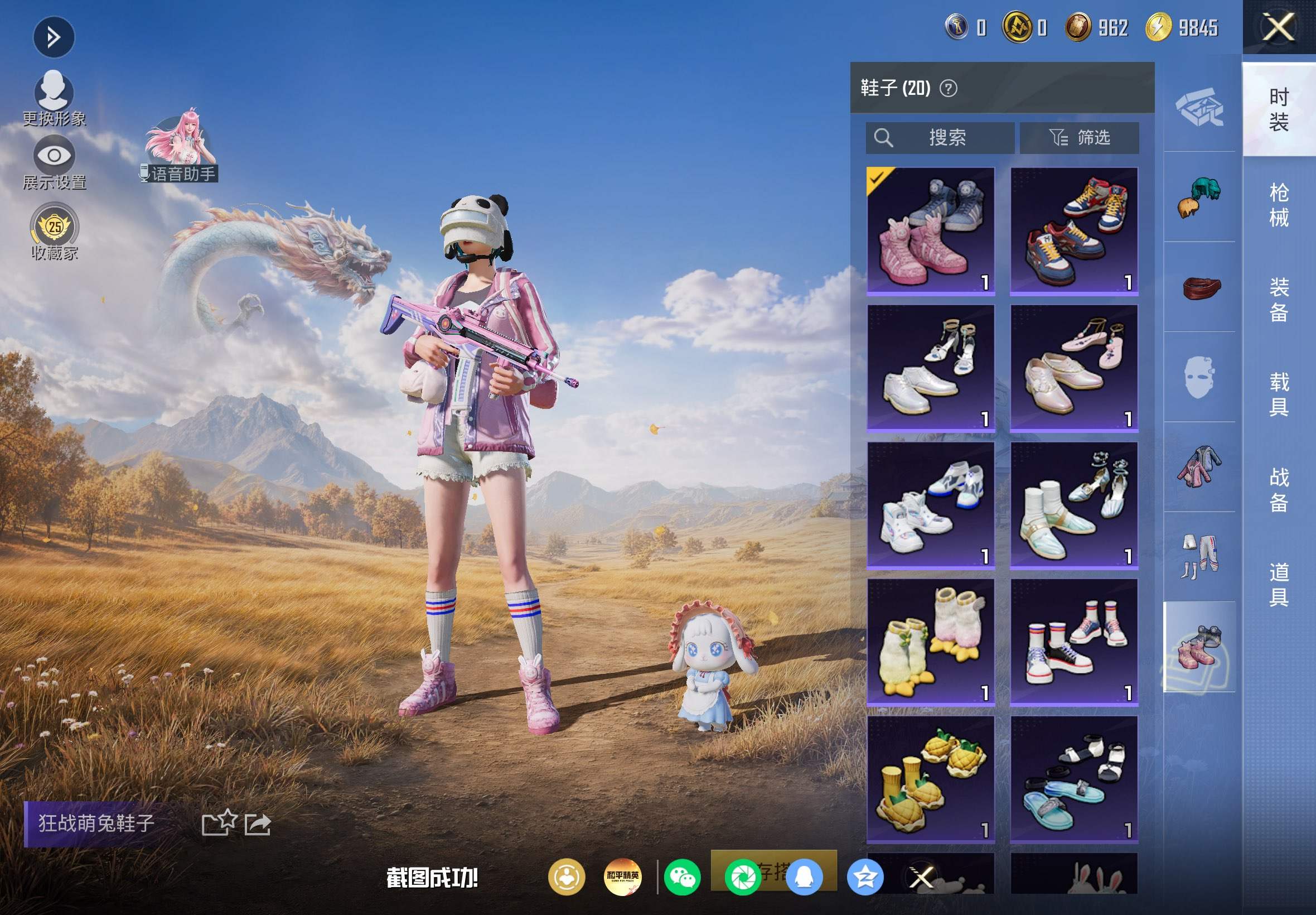1316x915 pixels.
Task: Open the pink jacket tops category icon
Action: point(1199,467)
